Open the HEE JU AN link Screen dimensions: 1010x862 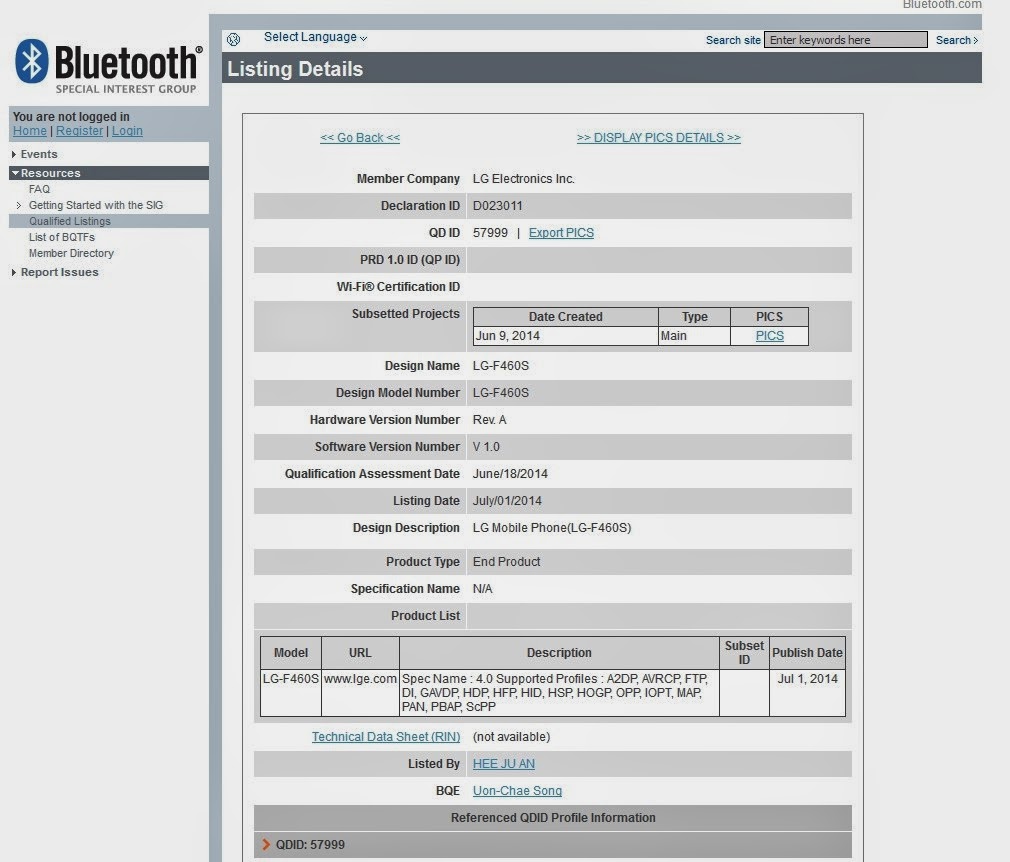[504, 764]
